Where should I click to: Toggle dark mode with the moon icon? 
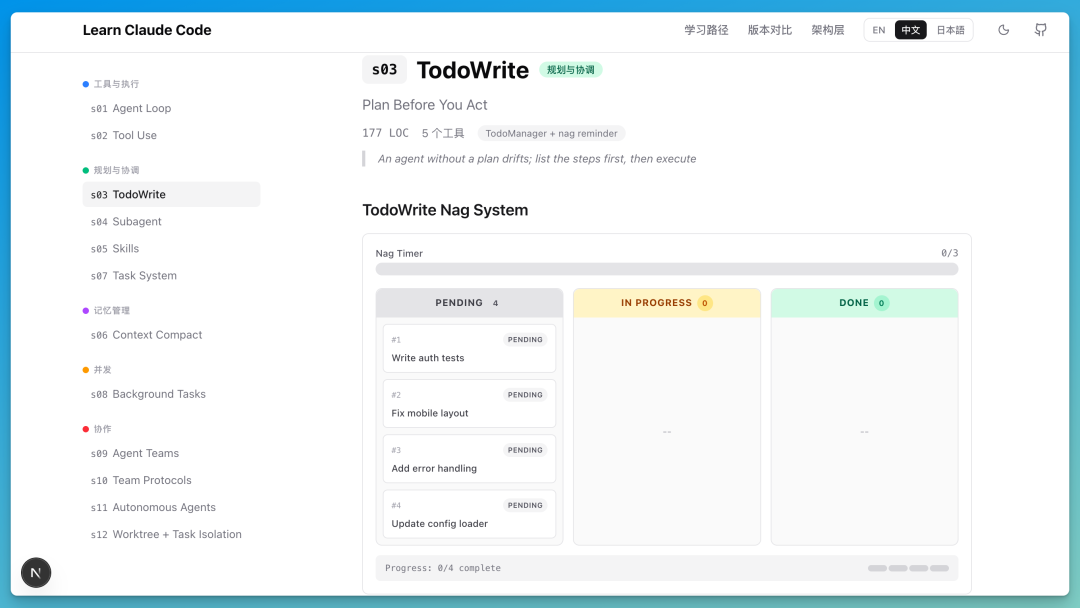1004,30
